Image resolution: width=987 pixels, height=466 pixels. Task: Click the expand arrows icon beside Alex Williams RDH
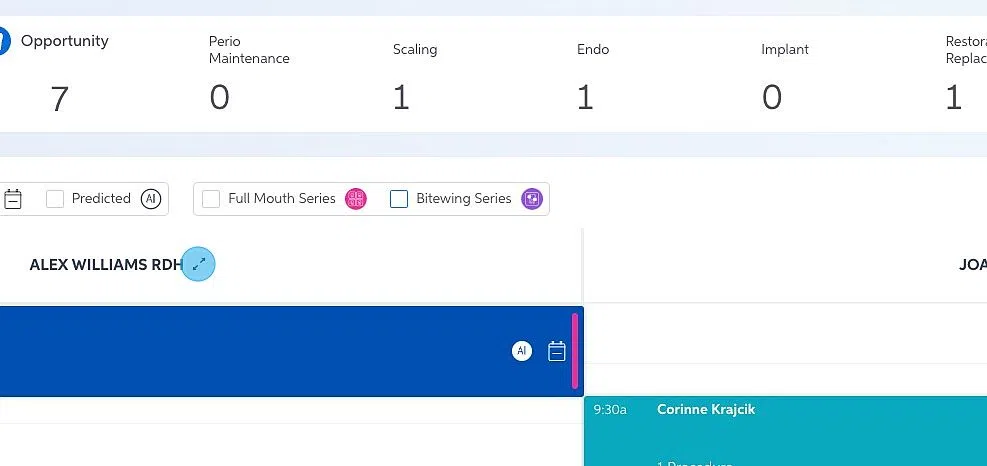pos(198,264)
